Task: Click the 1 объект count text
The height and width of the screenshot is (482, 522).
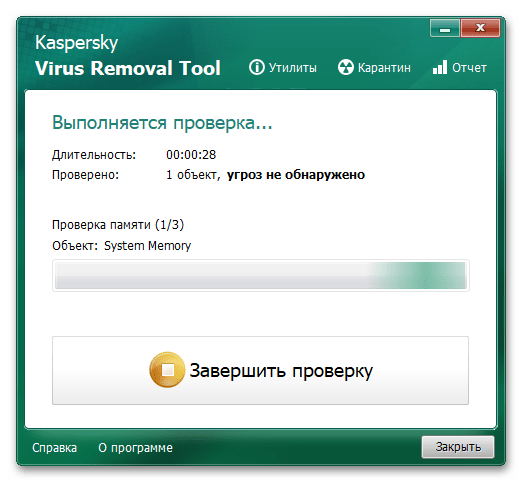Action: pyautogui.click(x=193, y=175)
